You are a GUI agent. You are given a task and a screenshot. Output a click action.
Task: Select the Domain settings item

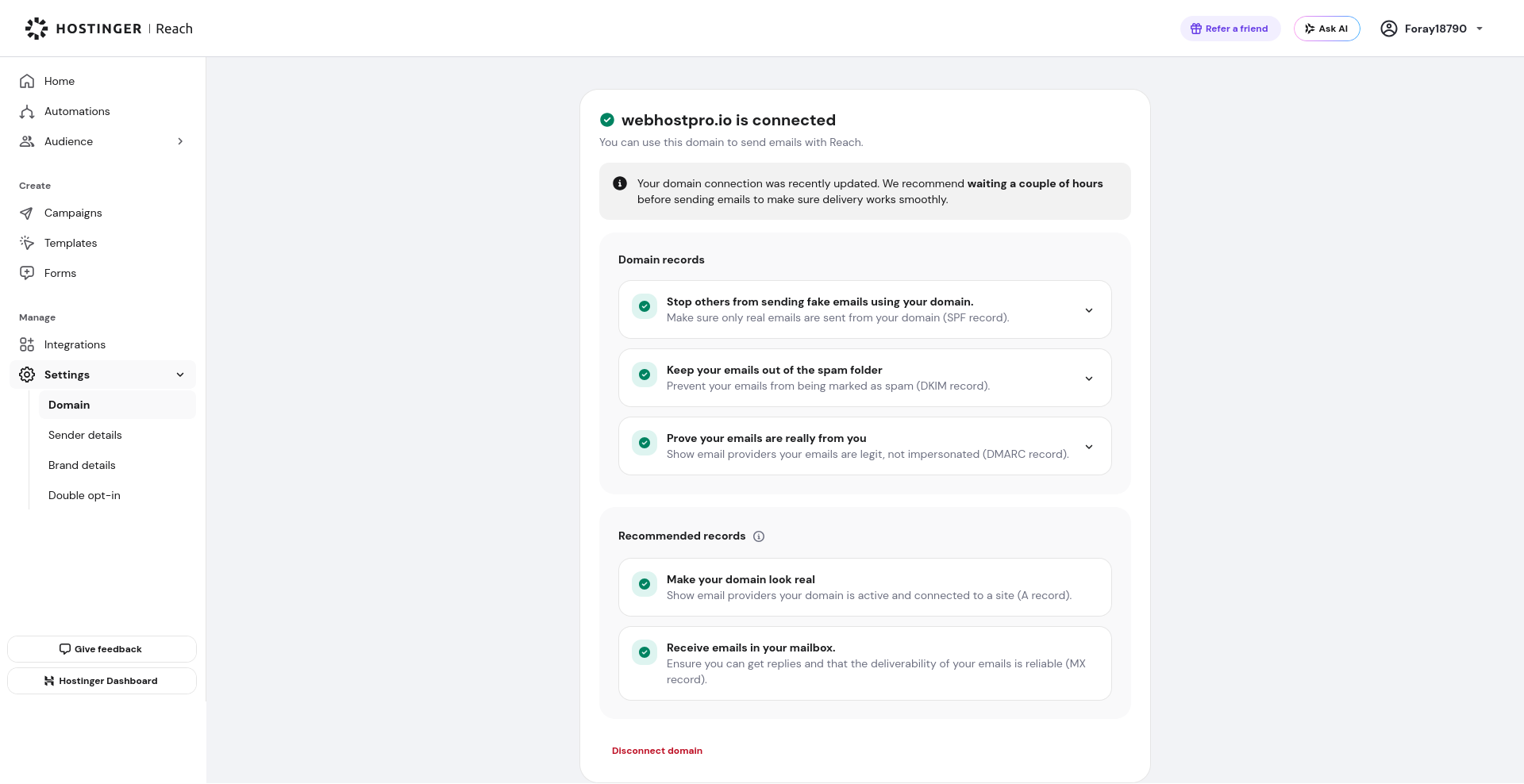coord(117,405)
